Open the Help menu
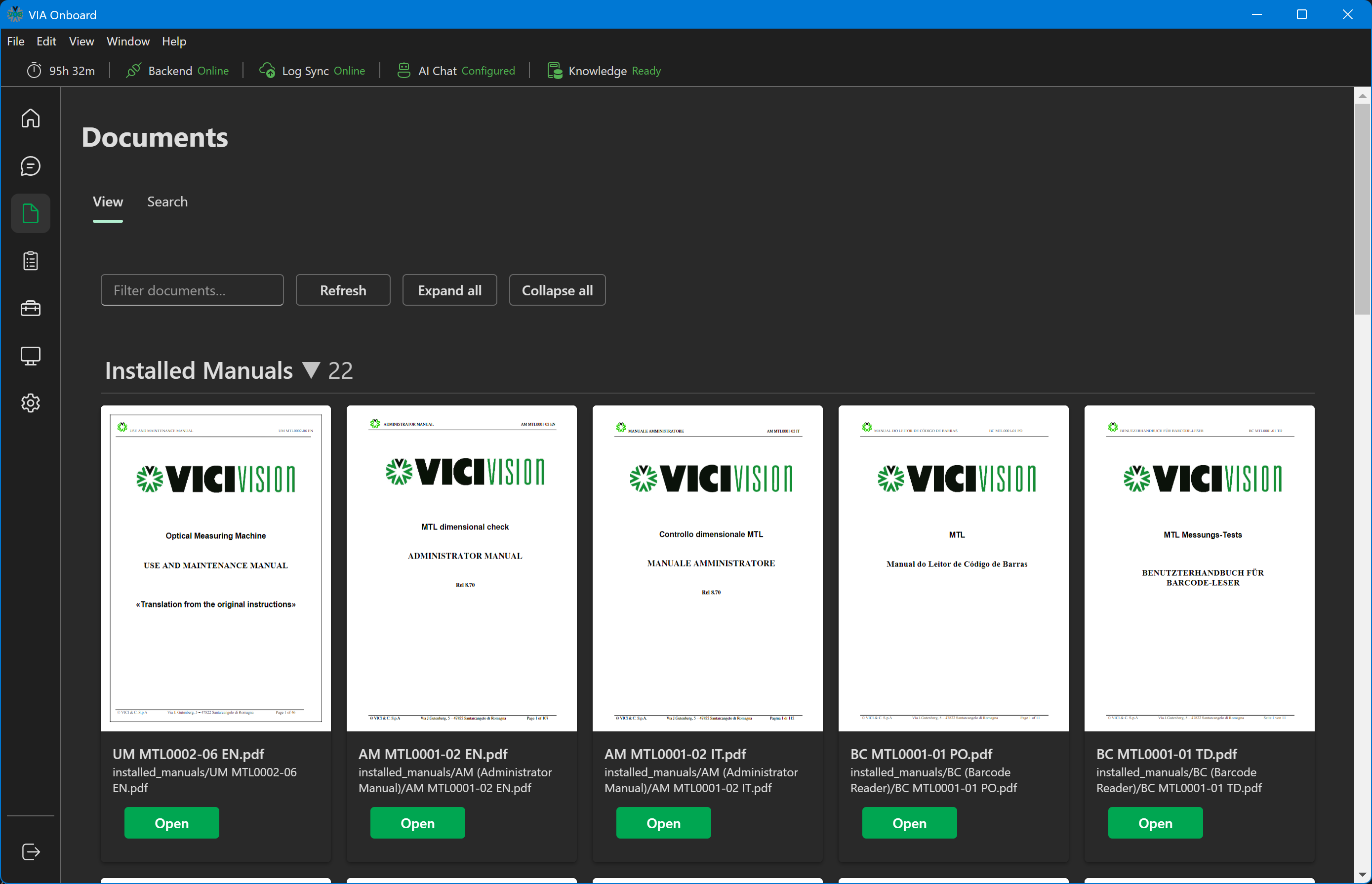Viewport: 1372px width, 884px height. click(x=174, y=41)
